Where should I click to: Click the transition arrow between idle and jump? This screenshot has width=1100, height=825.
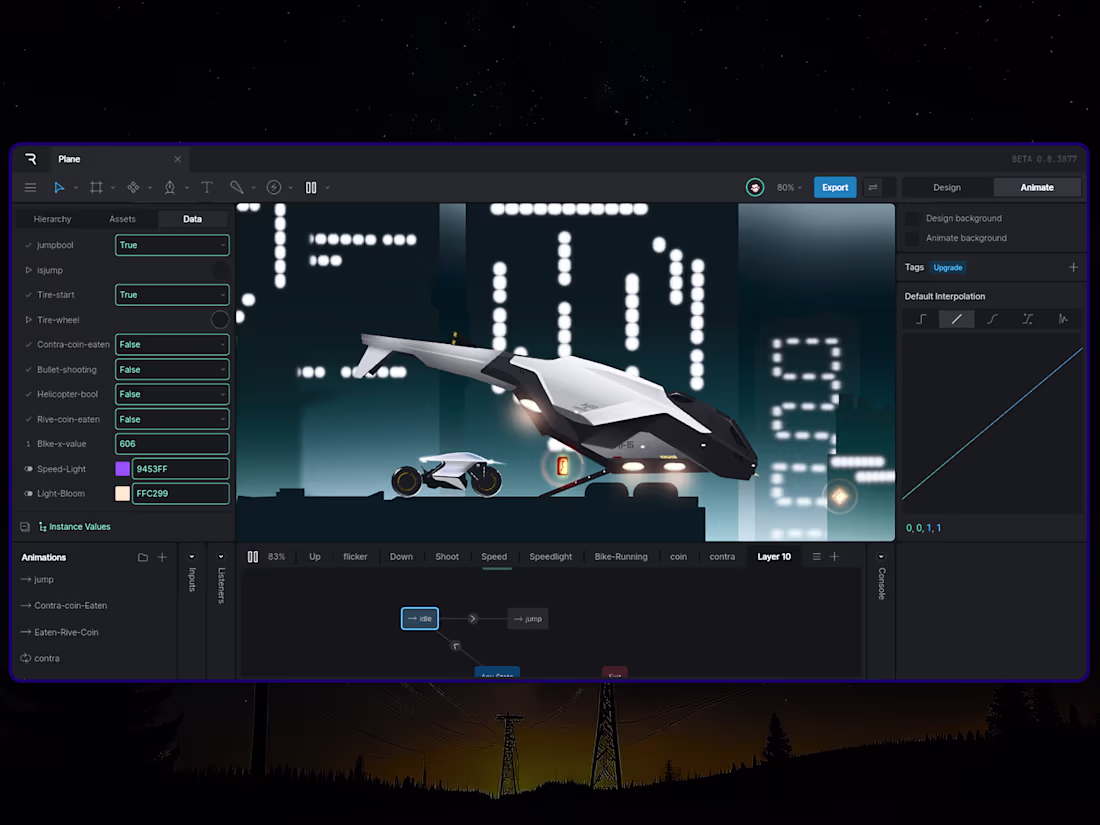tap(473, 619)
